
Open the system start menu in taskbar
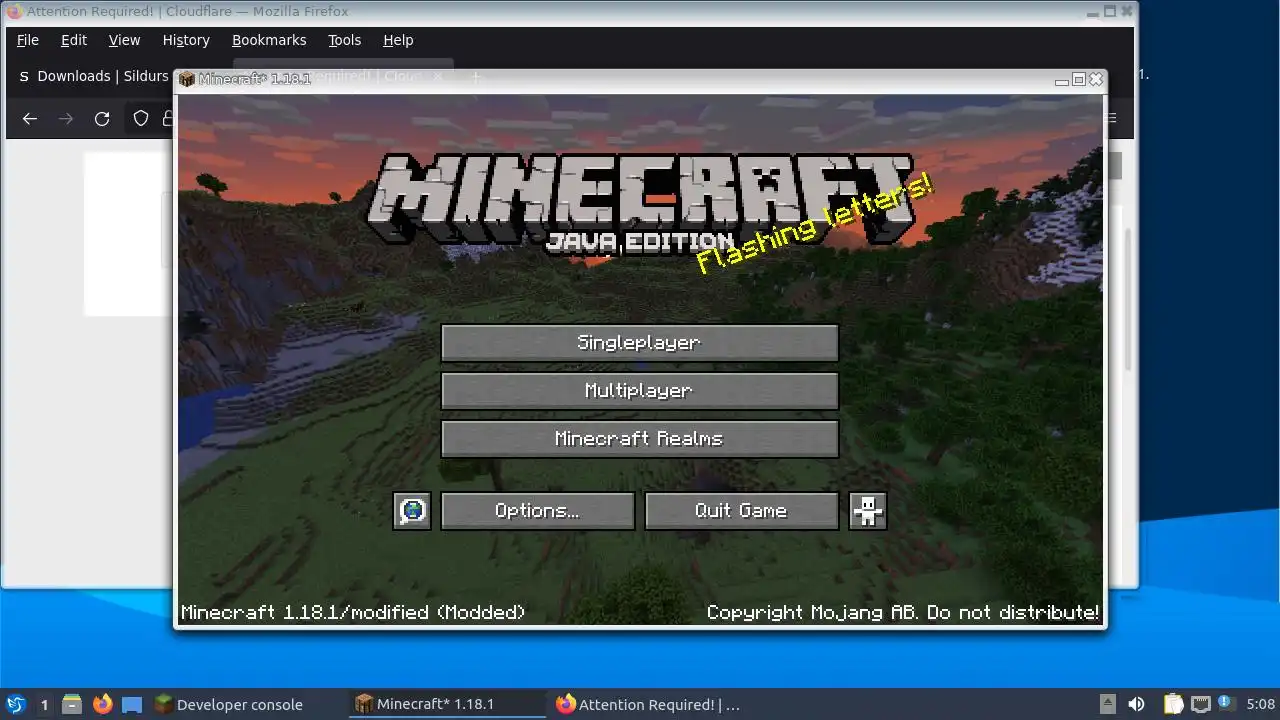click(x=16, y=704)
